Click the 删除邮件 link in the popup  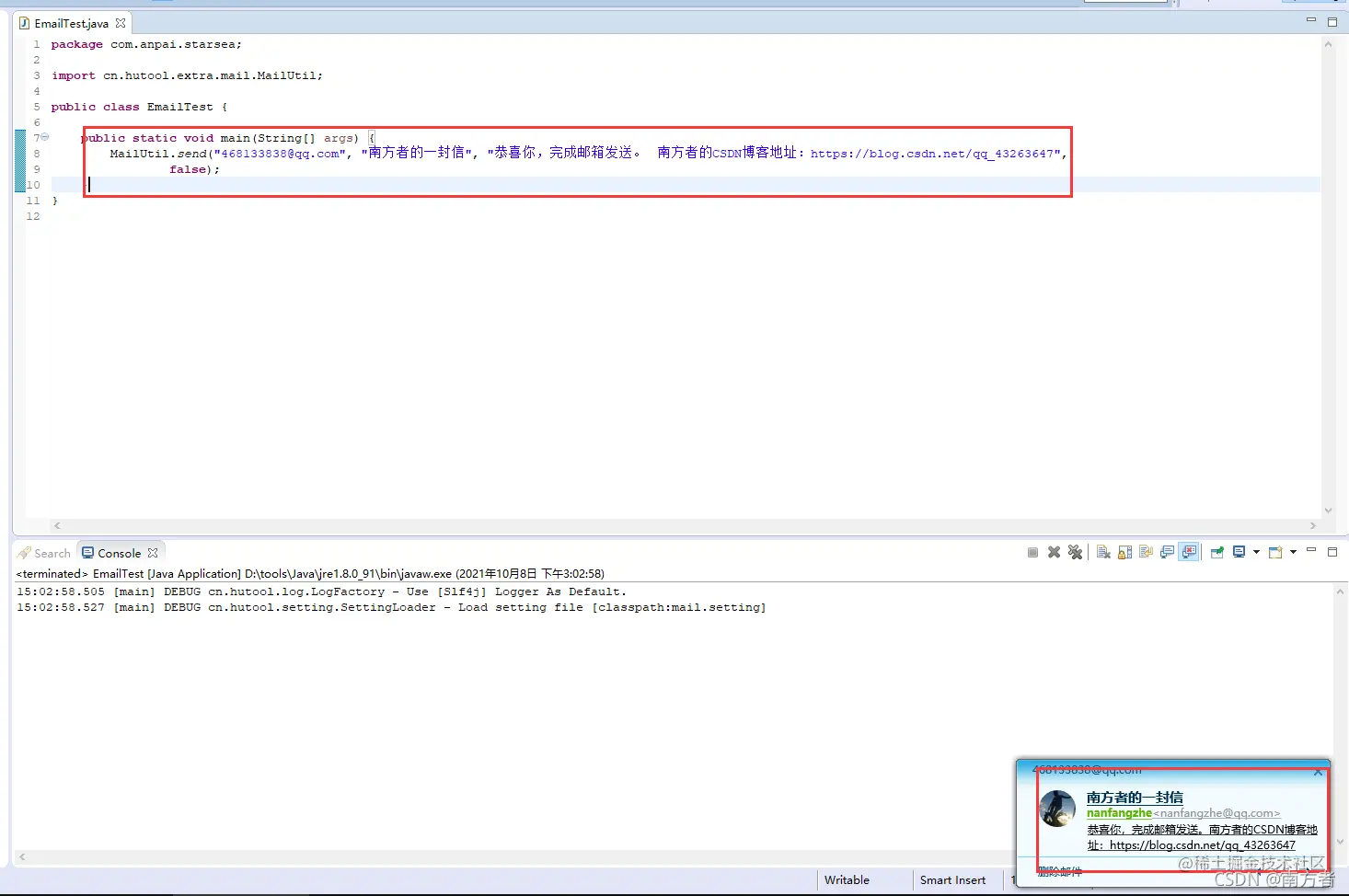click(x=1059, y=871)
